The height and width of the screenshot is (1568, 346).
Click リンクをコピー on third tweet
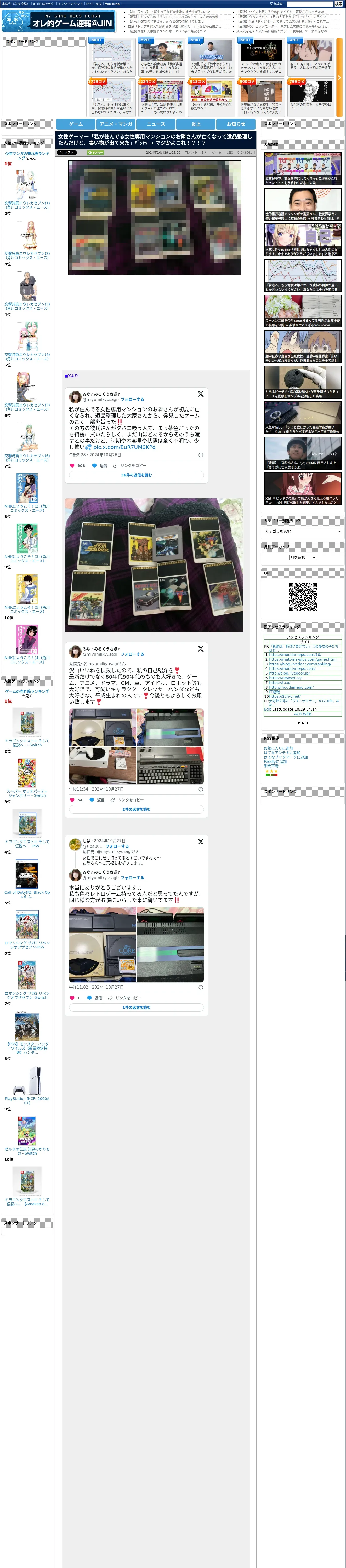click(125, 998)
